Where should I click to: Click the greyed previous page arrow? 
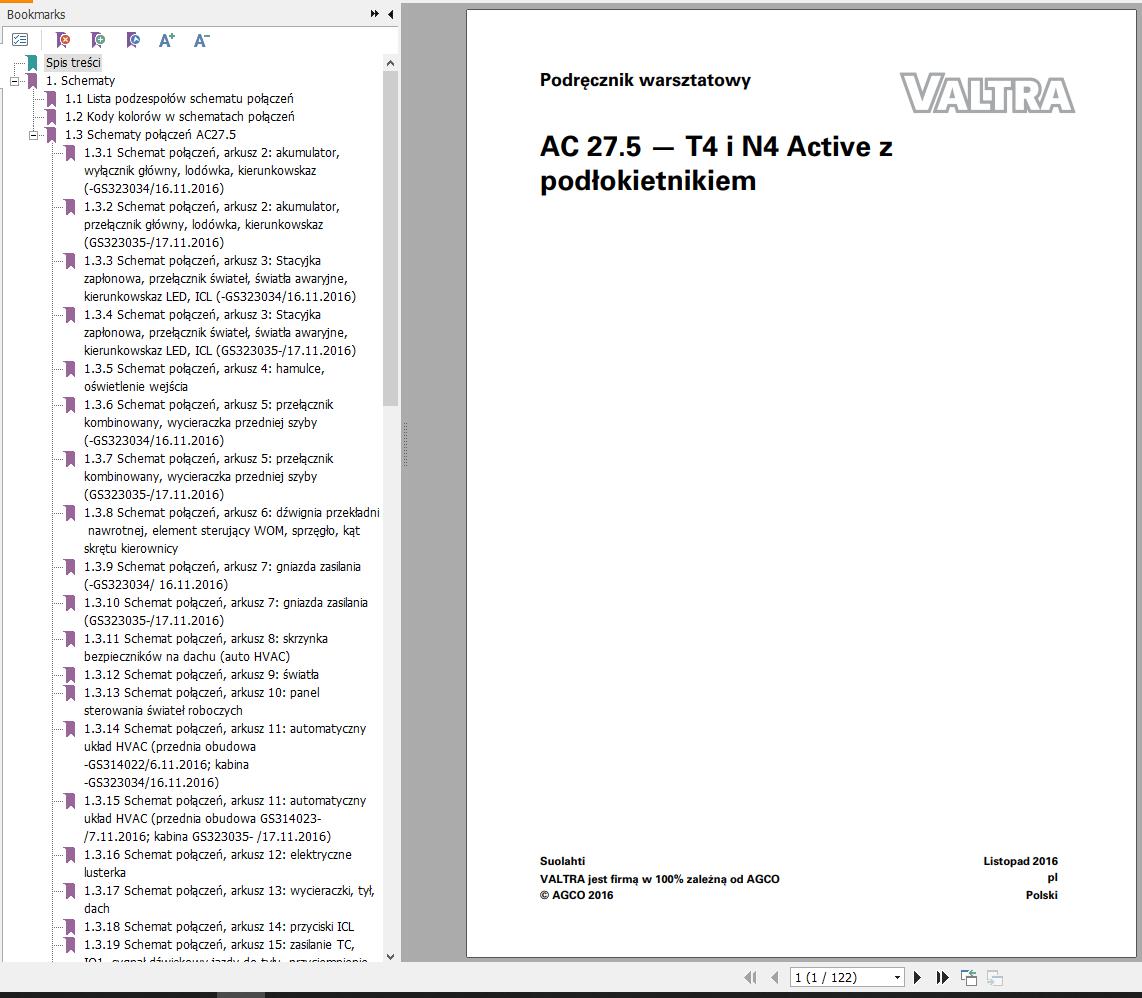click(x=774, y=978)
